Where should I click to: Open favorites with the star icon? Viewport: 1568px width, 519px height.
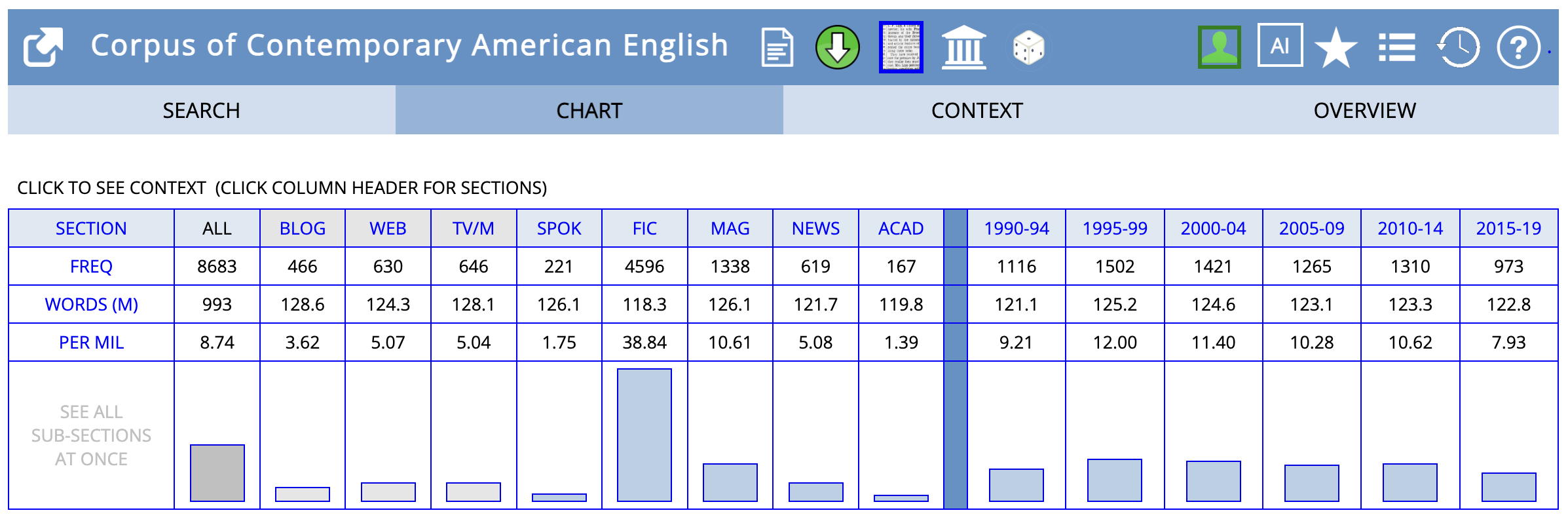click(1335, 47)
